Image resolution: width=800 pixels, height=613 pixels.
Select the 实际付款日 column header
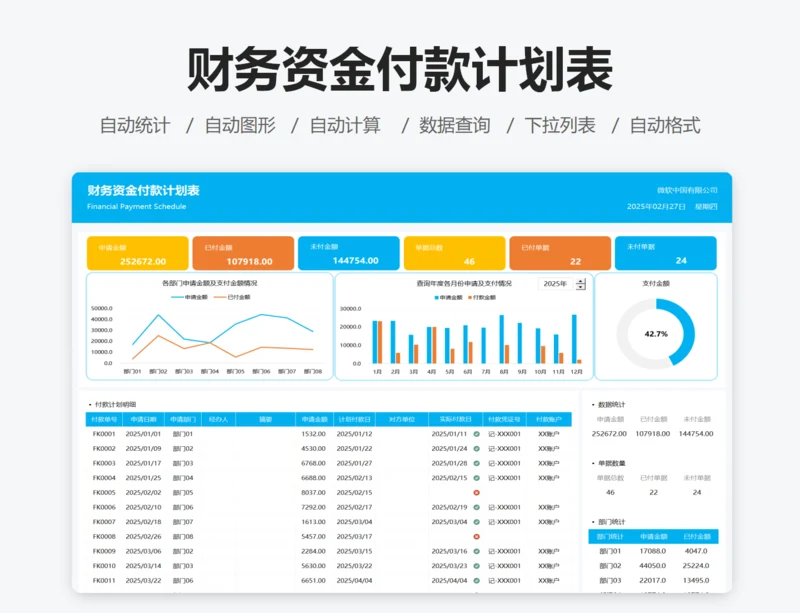click(x=456, y=419)
